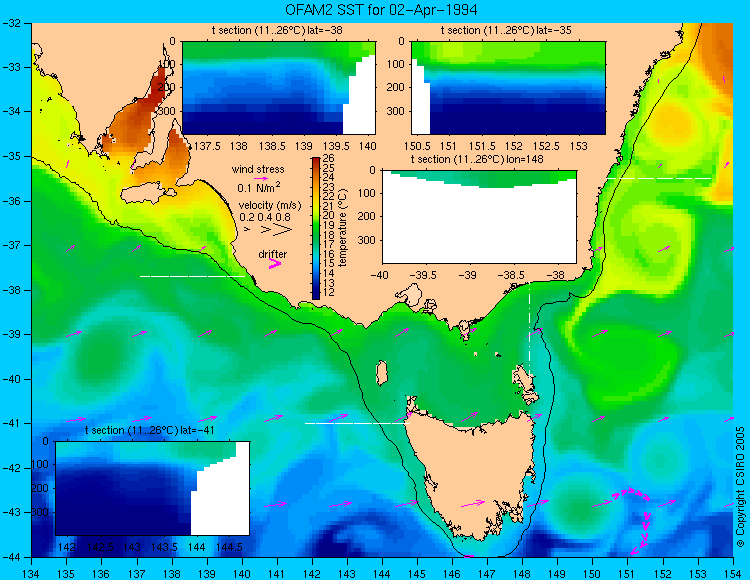Click the 152.5 tick label in lat=-35 inset
Viewport: 750px width, 580px height.
[546, 145]
